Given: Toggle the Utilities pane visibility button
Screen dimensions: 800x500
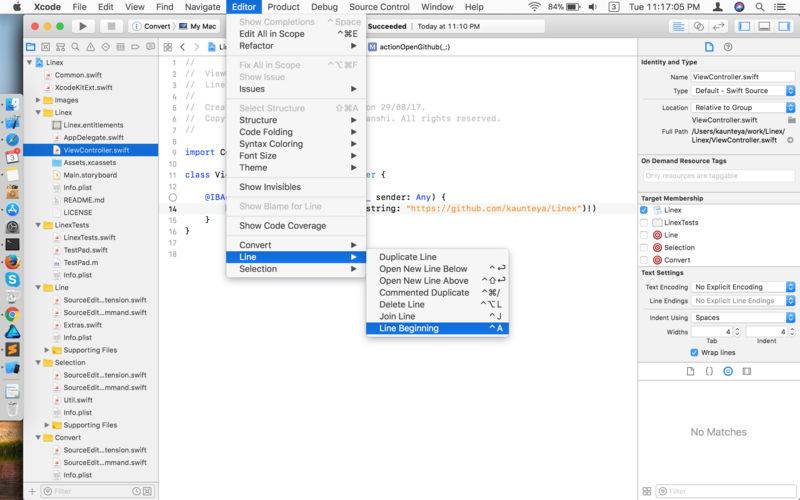Looking at the screenshot, I should point(784,27).
